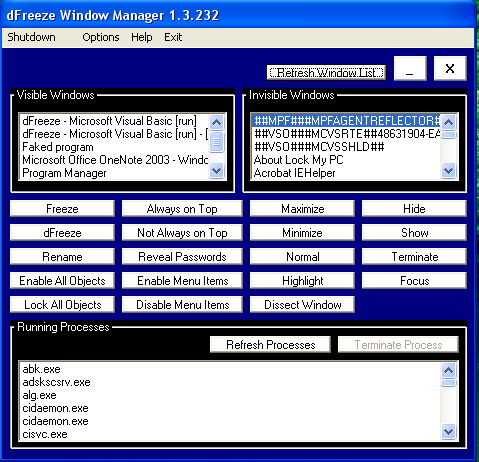Click the Disable Menu Items button
This screenshot has height=462, width=479.
(x=182, y=305)
